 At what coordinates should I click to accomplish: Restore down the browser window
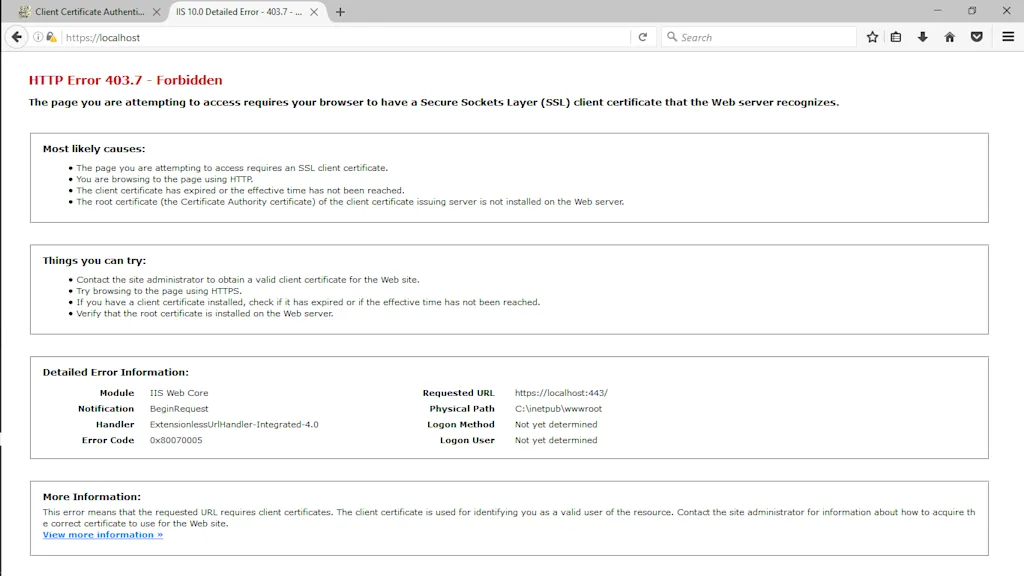[x=972, y=10]
